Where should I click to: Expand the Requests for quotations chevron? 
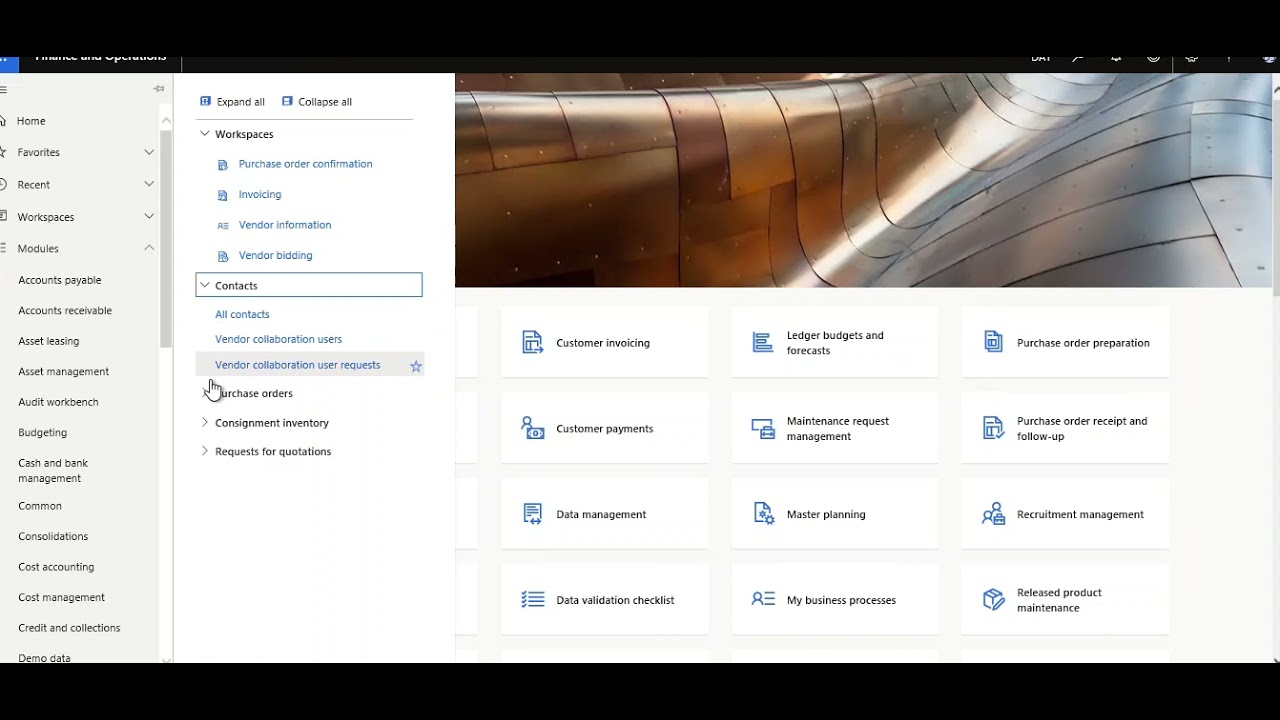point(205,451)
